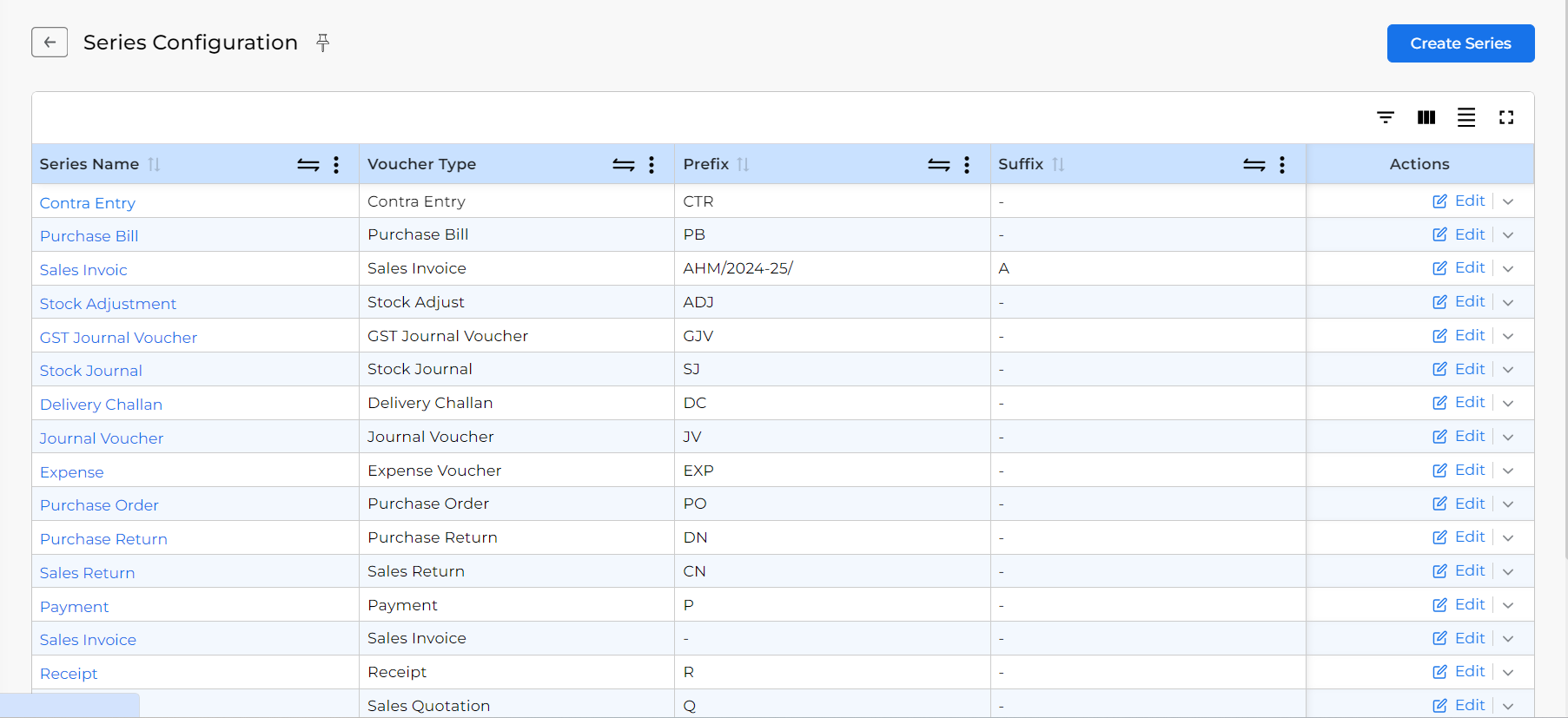Viewport: 1568px width, 718px height.
Task: Go back using the arrow button
Action: click(x=50, y=43)
